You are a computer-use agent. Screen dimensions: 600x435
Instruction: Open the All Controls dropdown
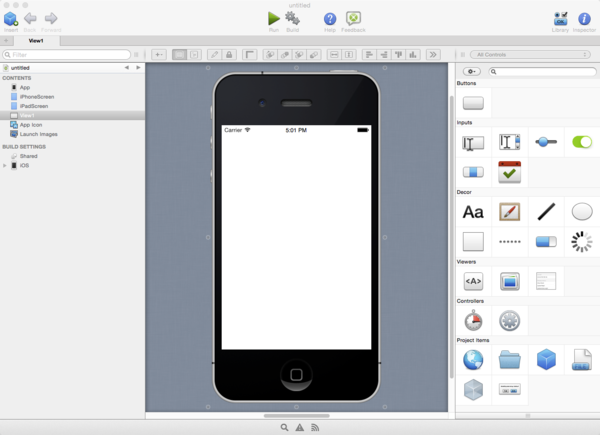tap(530, 55)
